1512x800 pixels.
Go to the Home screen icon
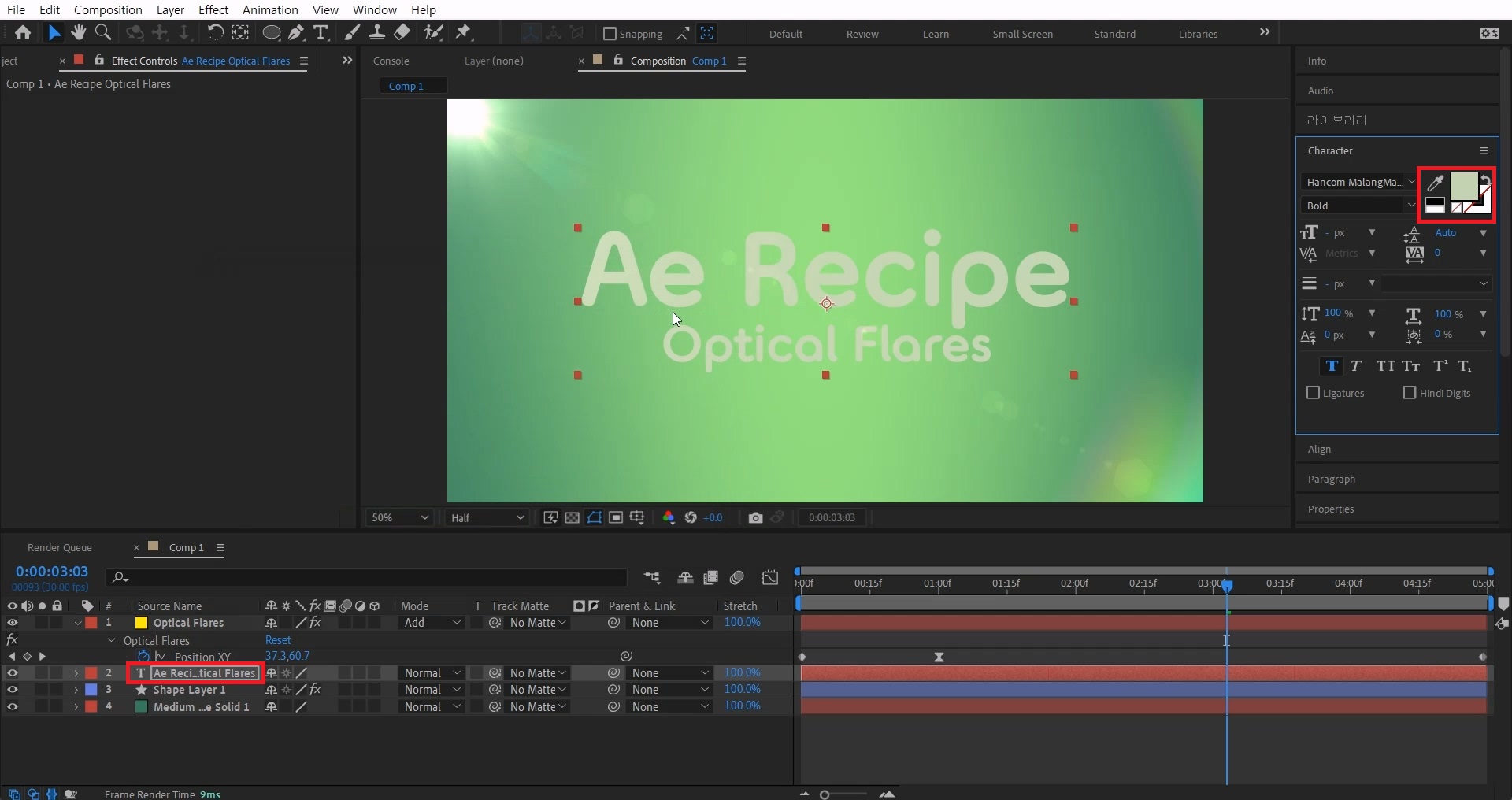[x=23, y=32]
